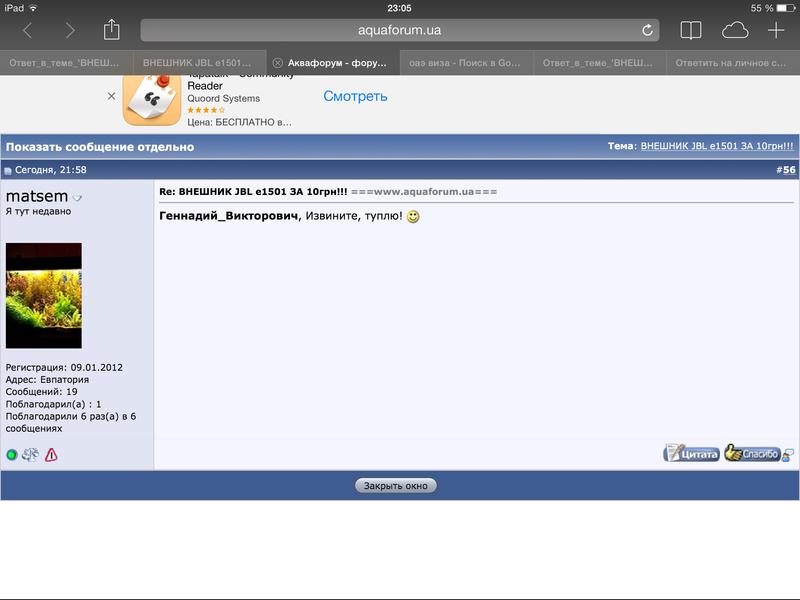Open the thread link ВНЕШНИК JBL e1501
This screenshot has height=600, width=800.
(716, 146)
